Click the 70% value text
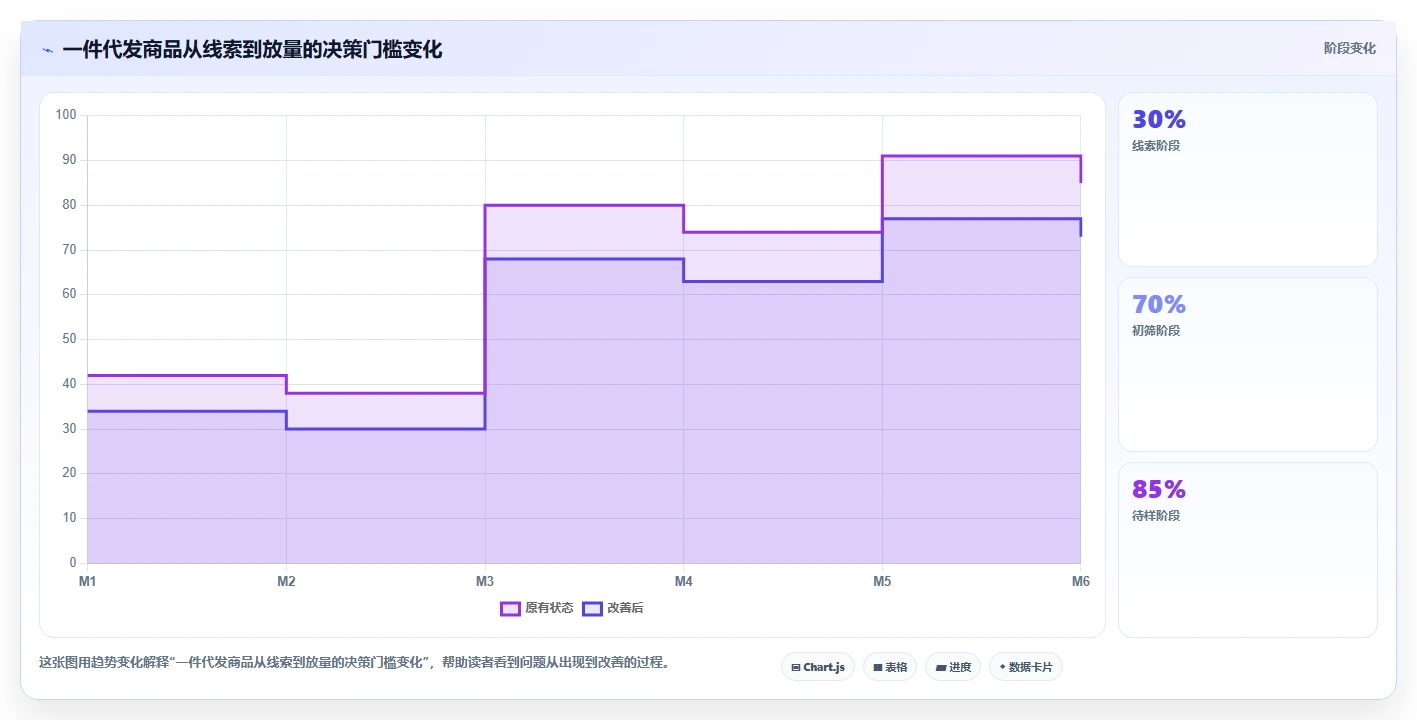 1159,304
